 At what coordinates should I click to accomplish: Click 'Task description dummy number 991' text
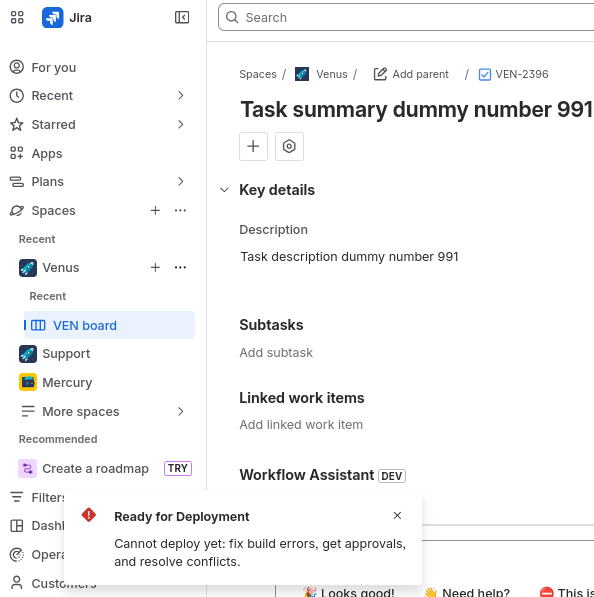pyautogui.click(x=349, y=257)
